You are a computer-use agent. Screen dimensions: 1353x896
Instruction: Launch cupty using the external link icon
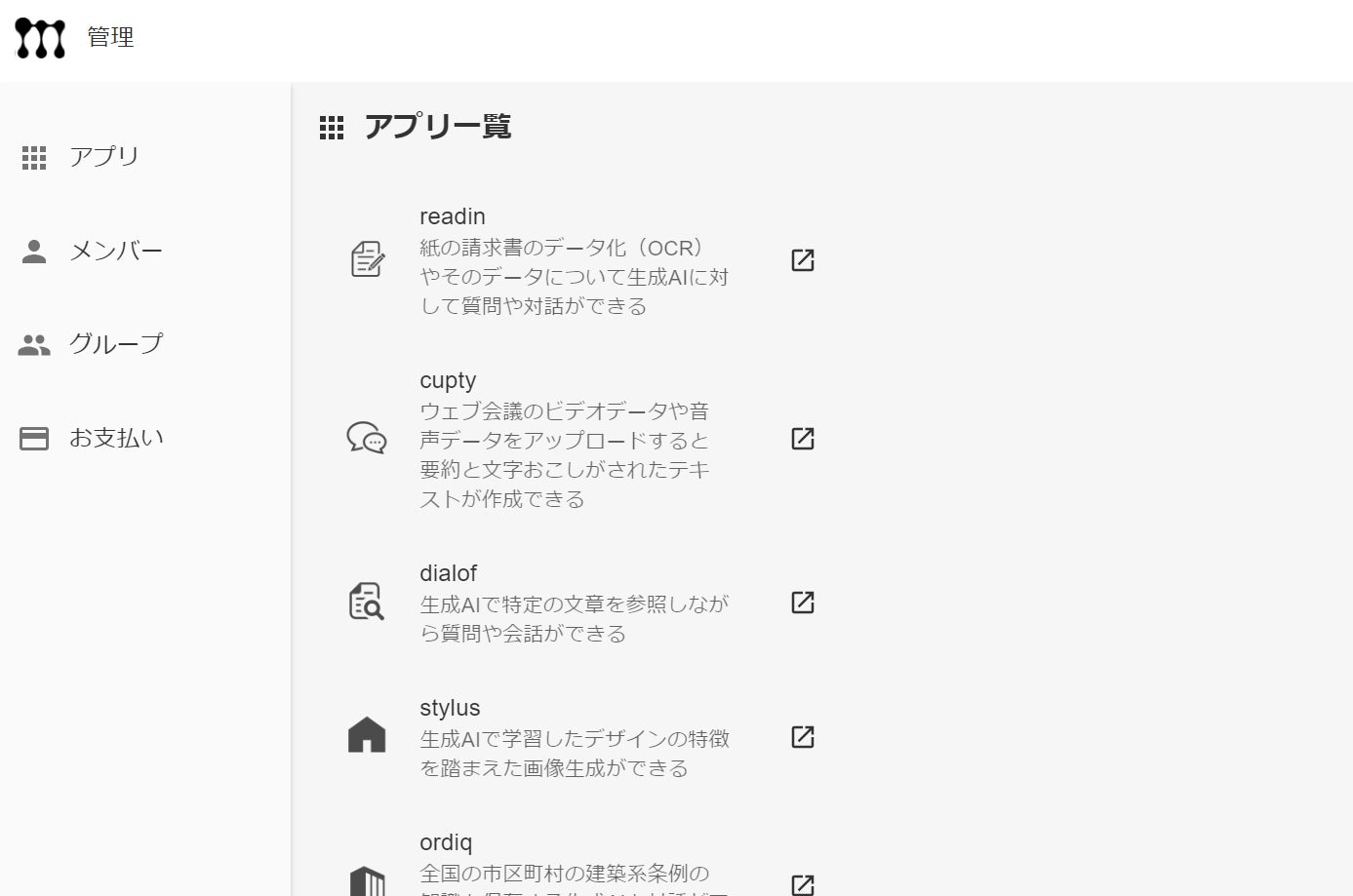pos(802,438)
